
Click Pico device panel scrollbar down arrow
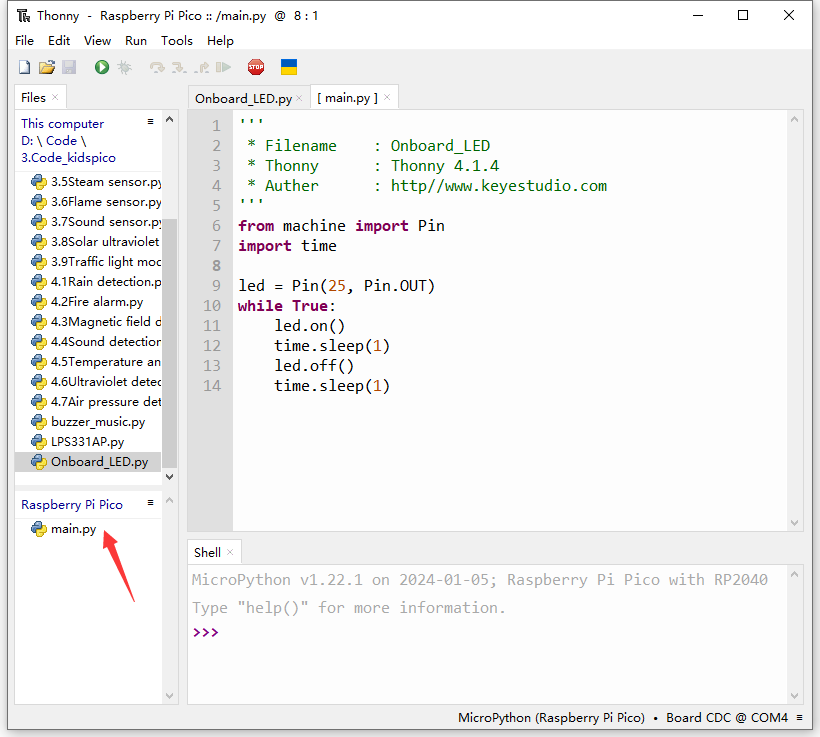click(x=169, y=696)
